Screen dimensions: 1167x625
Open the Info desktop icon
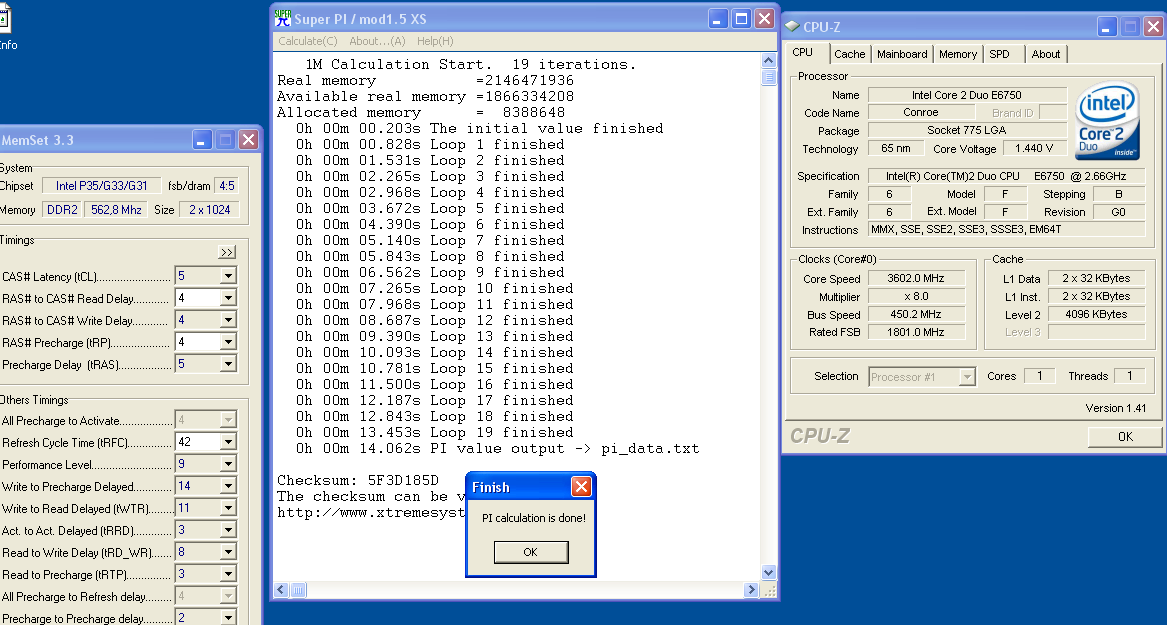[5, 28]
